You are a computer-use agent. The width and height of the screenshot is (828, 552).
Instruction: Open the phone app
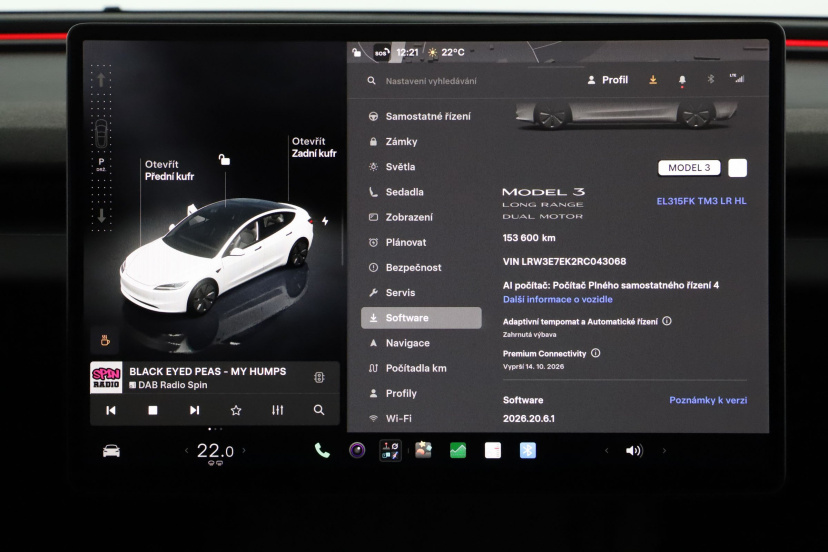click(322, 451)
